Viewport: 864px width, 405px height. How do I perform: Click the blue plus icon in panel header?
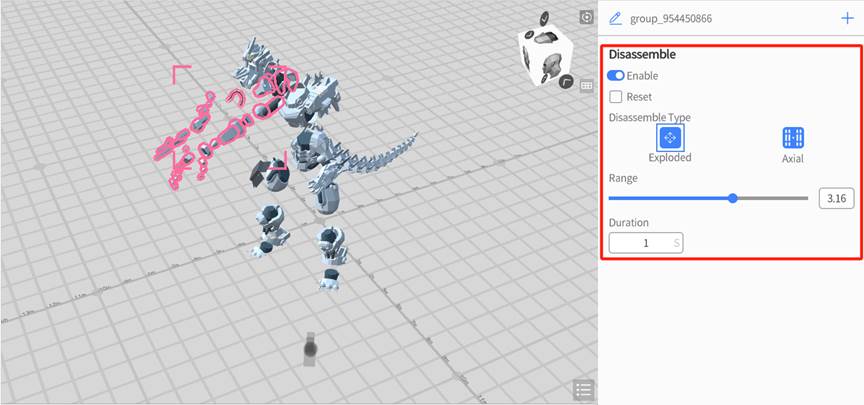coord(847,18)
